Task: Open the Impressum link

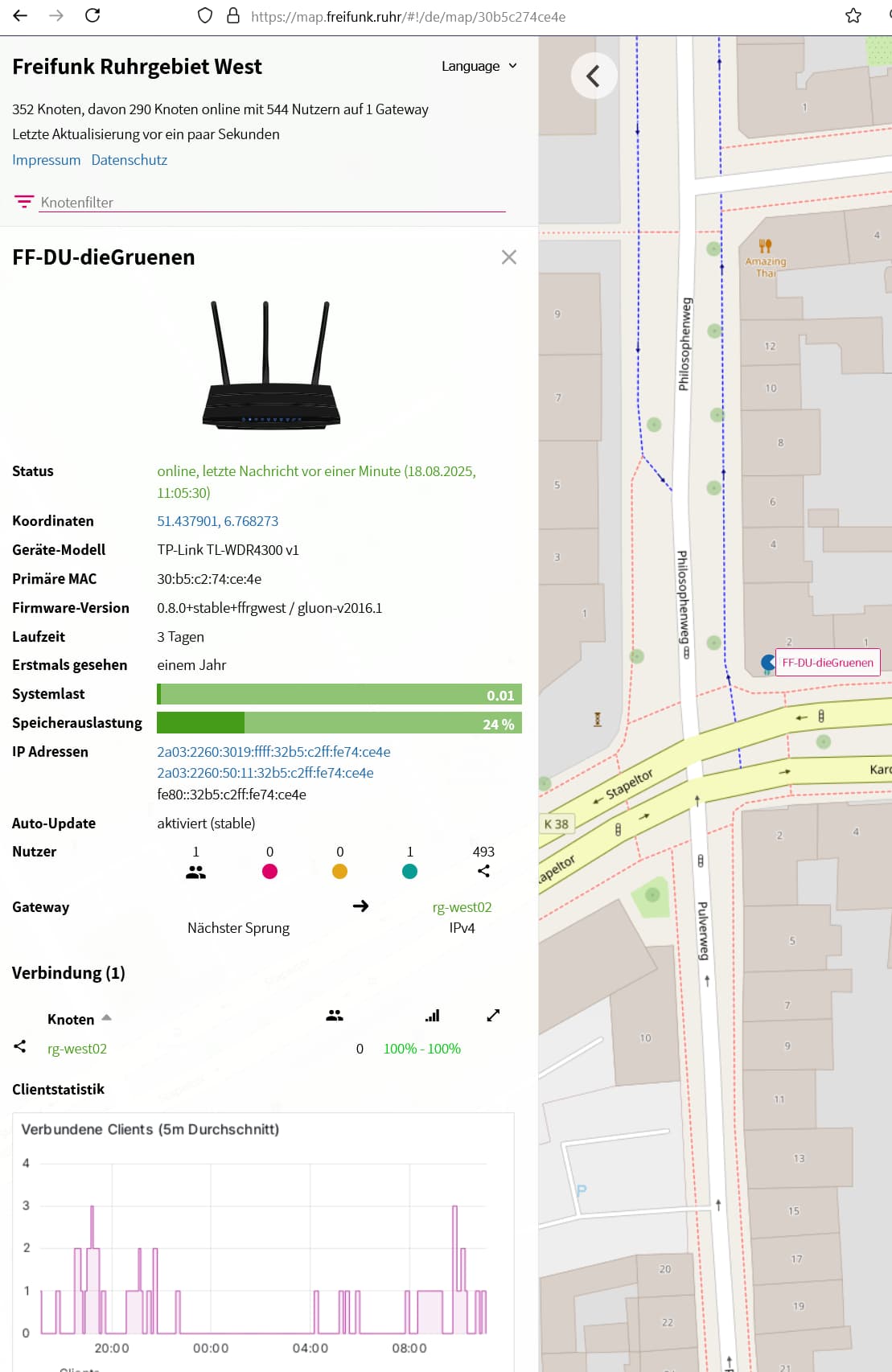Action: coord(46,160)
